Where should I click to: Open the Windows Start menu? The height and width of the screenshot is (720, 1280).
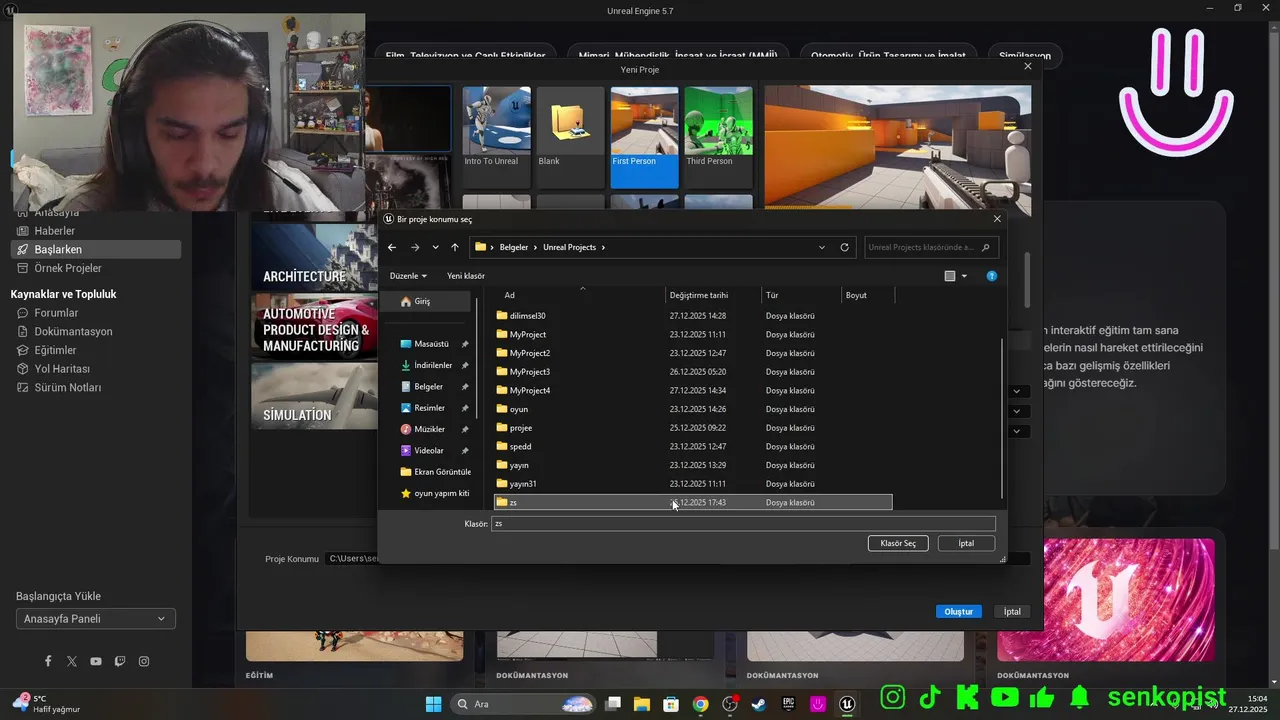[x=433, y=704]
